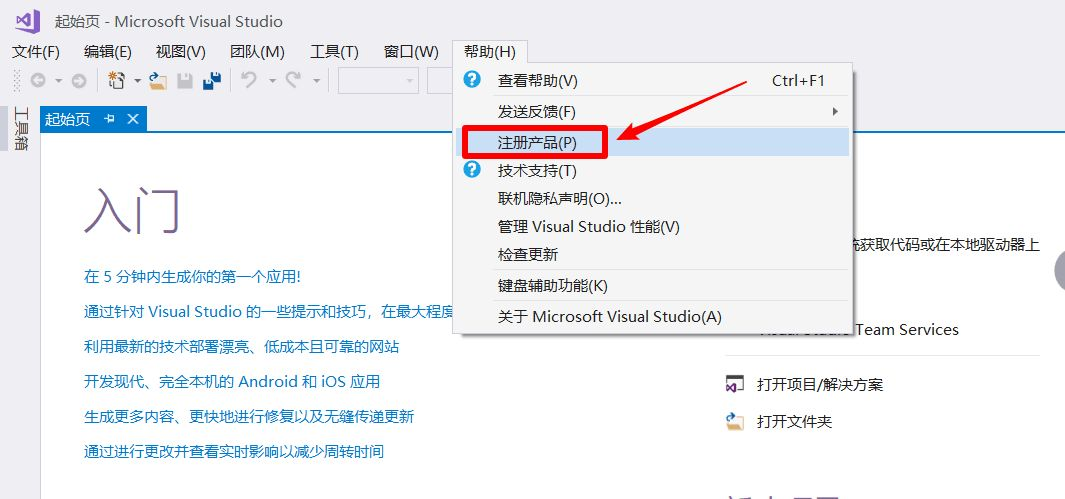Select 查看帮助(V) menu entry
Image resolution: width=1065 pixels, height=499 pixels.
(653, 81)
